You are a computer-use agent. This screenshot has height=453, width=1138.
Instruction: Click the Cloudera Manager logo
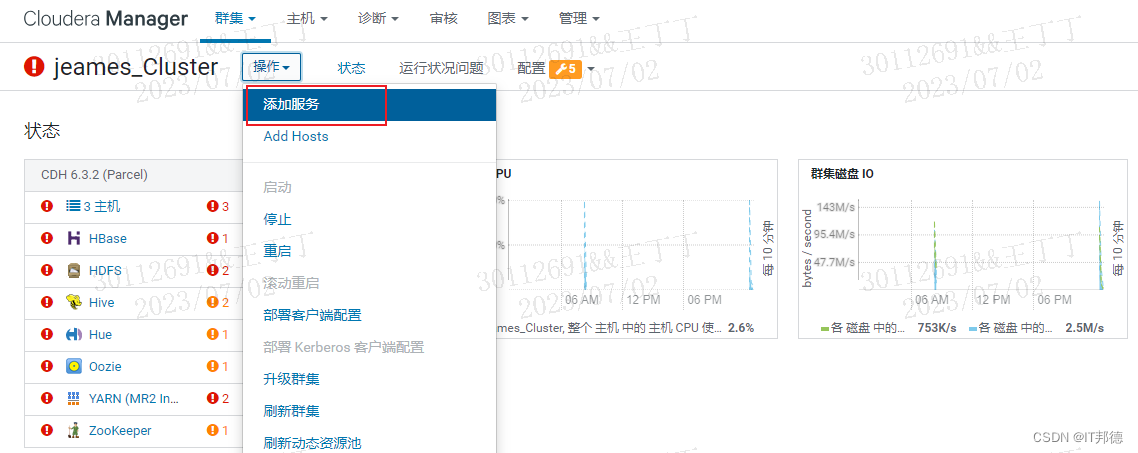(x=105, y=19)
